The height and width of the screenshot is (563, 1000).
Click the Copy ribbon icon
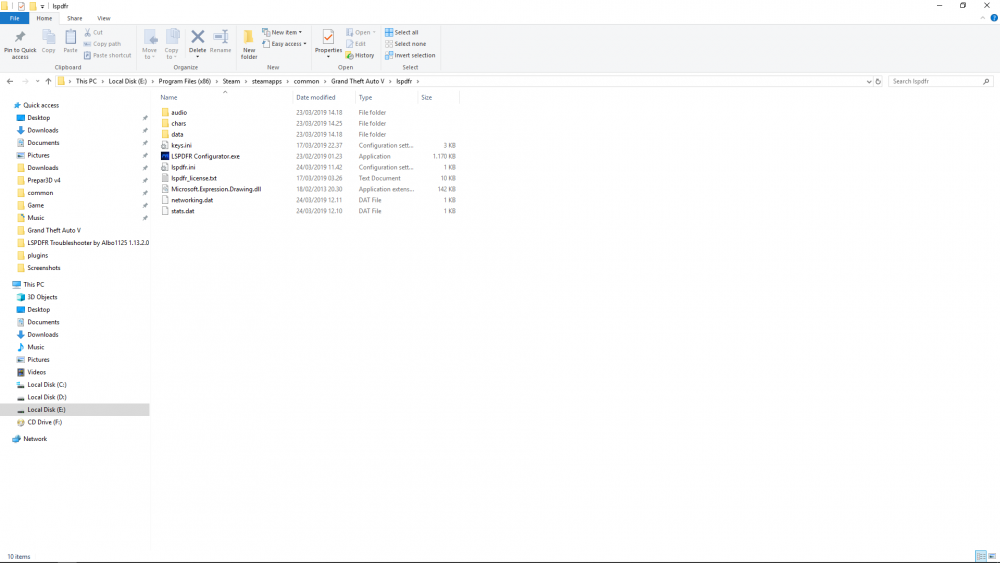[x=48, y=37]
